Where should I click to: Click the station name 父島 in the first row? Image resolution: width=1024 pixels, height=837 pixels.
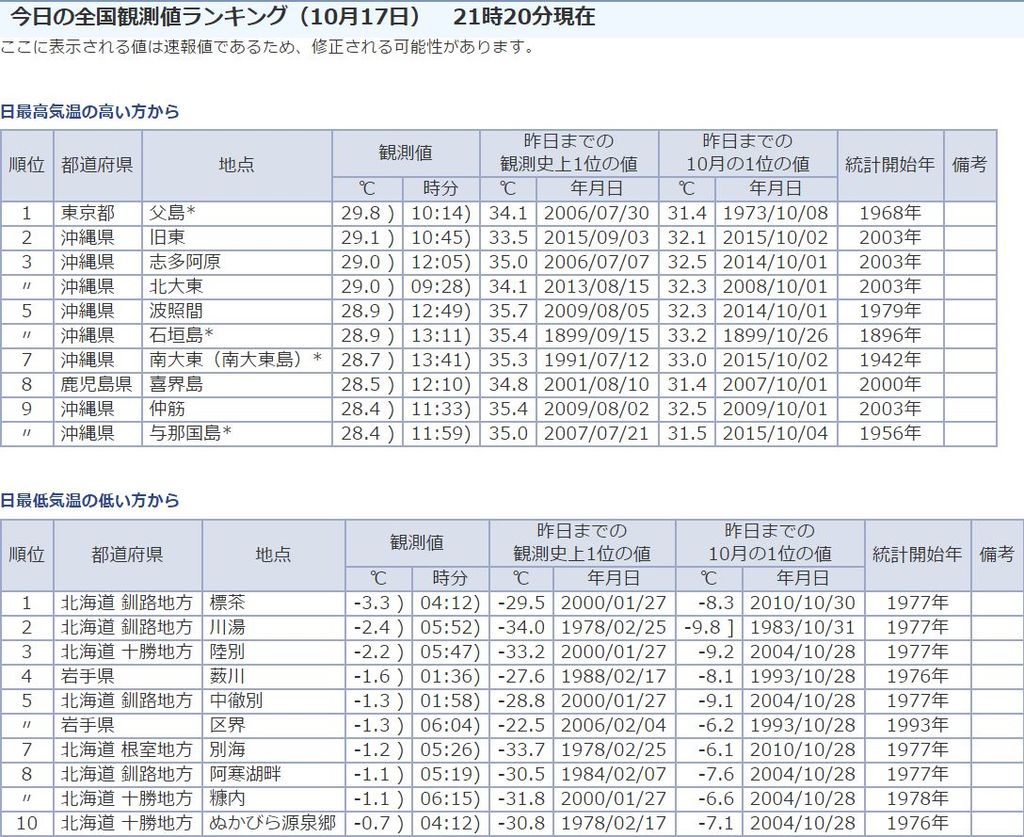pos(172,213)
